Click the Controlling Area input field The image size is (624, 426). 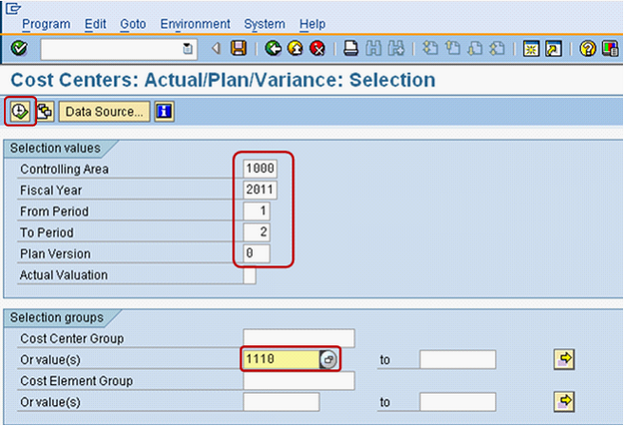pyautogui.click(x=259, y=169)
